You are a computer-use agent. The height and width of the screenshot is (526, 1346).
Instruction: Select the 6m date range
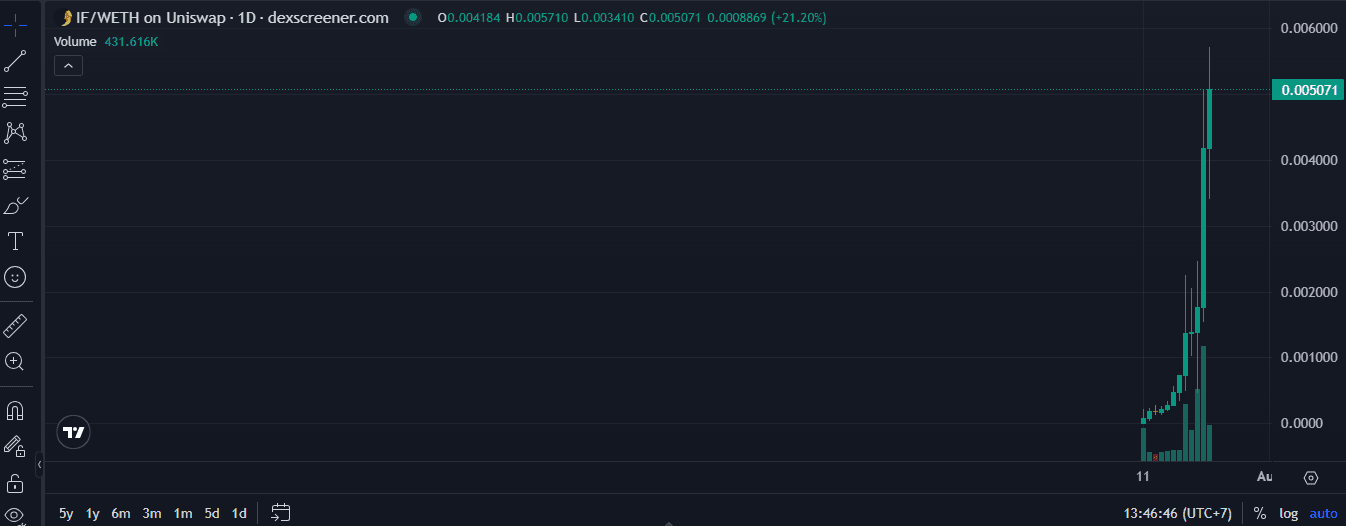point(121,513)
